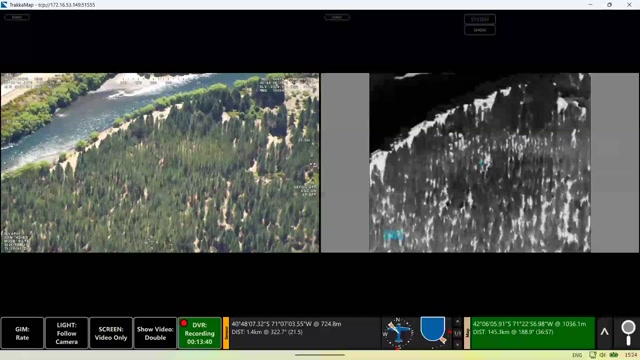This screenshot has width=640, height=360.
Task: Click the GIM: Rate button
Action: pyautogui.click(x=22, y=333)
